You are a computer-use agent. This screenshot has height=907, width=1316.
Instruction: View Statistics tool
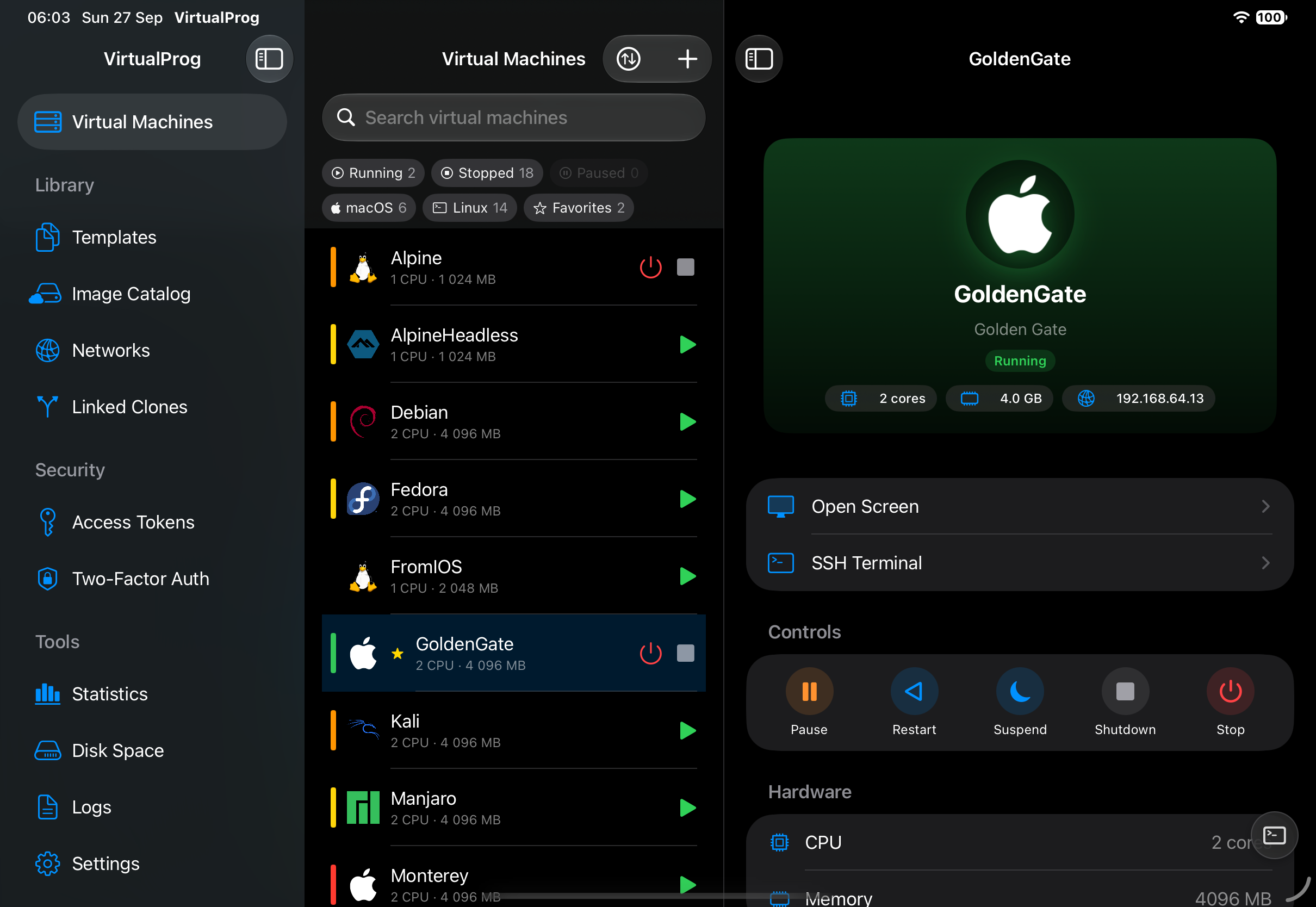[x=152, y=694]
